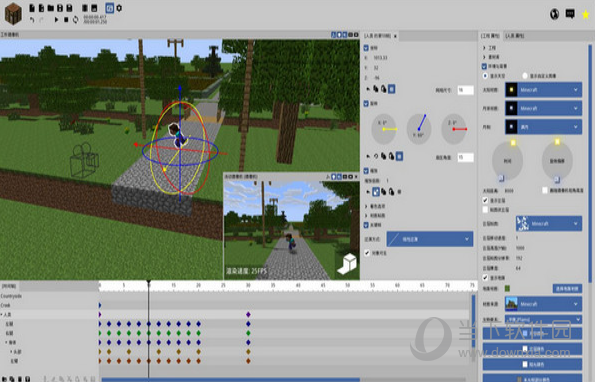Open the blue transition type dropdown

(430, 239)
